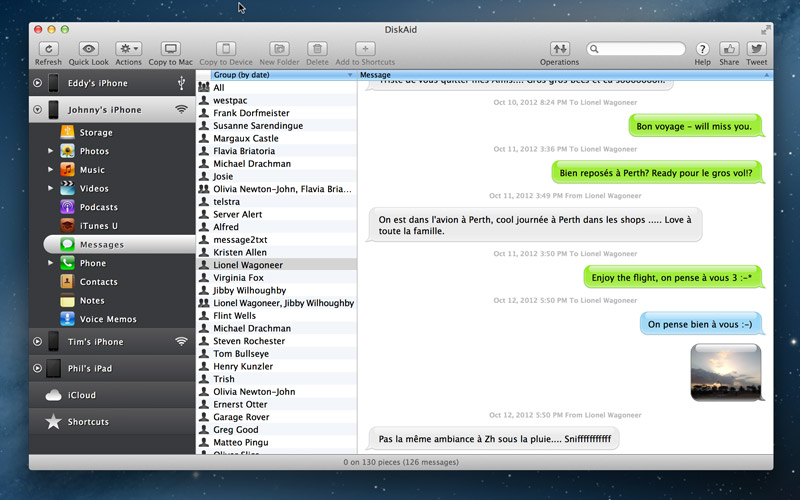Open the Shortcuts sidebar section
Image resolution: width=800 pixels, height=500 pixels.
point(88,422)
